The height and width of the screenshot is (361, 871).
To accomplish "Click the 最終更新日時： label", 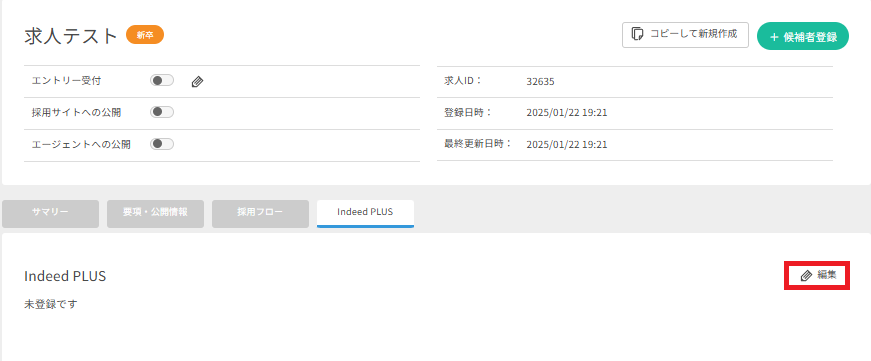I will point(478,144).
